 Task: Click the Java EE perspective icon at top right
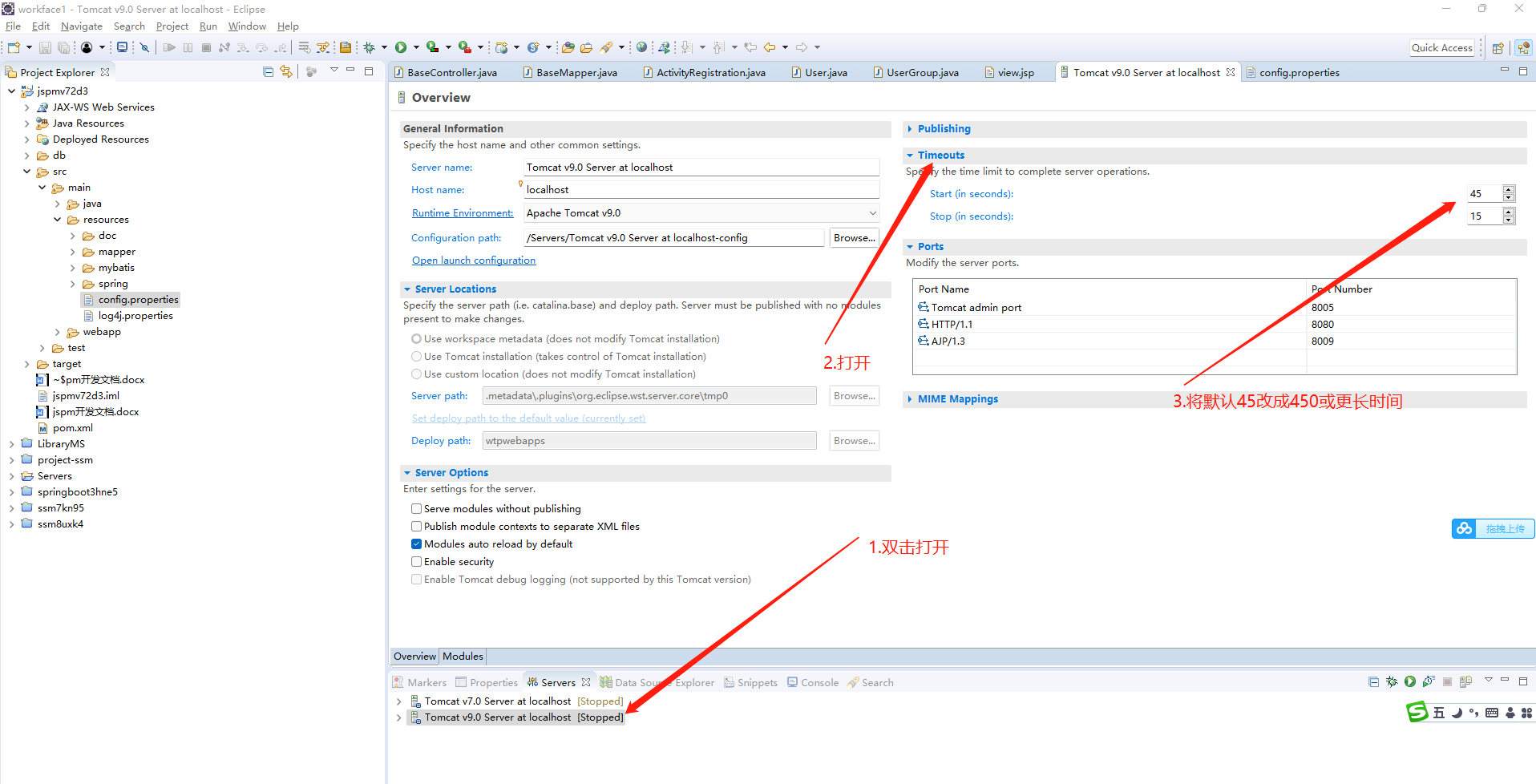[x=1523, y=48]
